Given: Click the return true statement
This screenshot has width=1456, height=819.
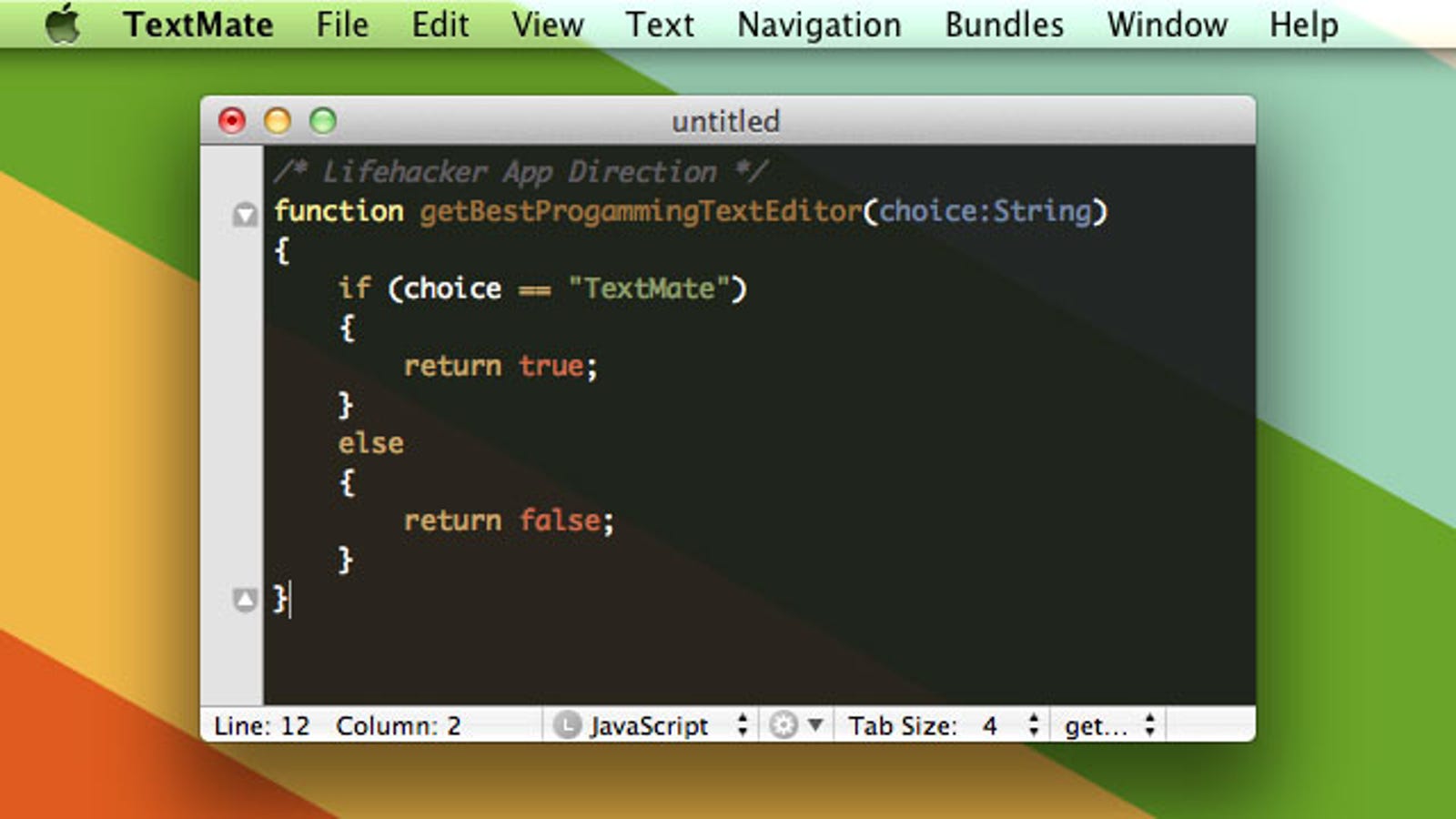Looking at the screenshot, I should (x=500, y=366).
